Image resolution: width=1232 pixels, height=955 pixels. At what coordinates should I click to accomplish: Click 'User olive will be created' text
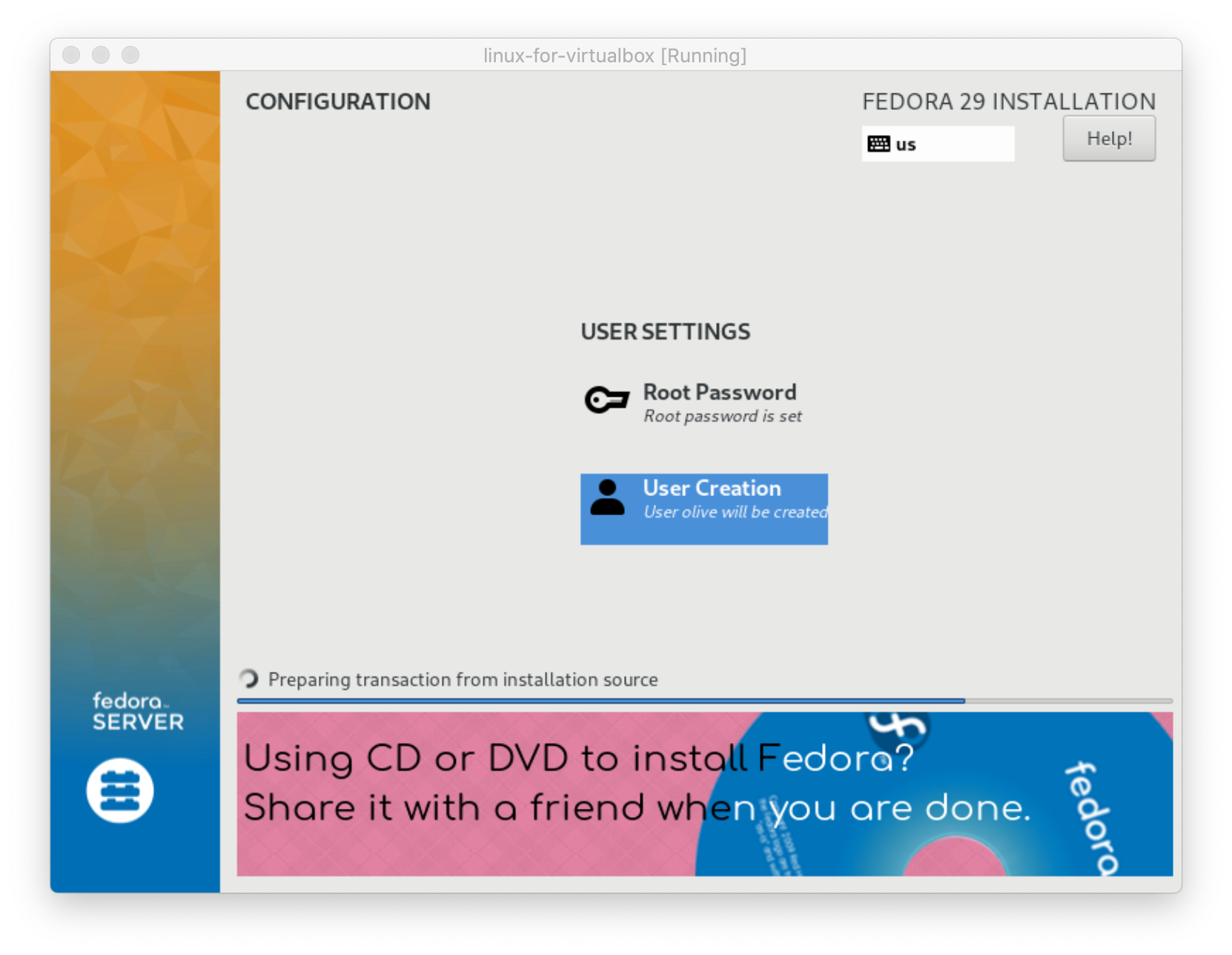735,512
